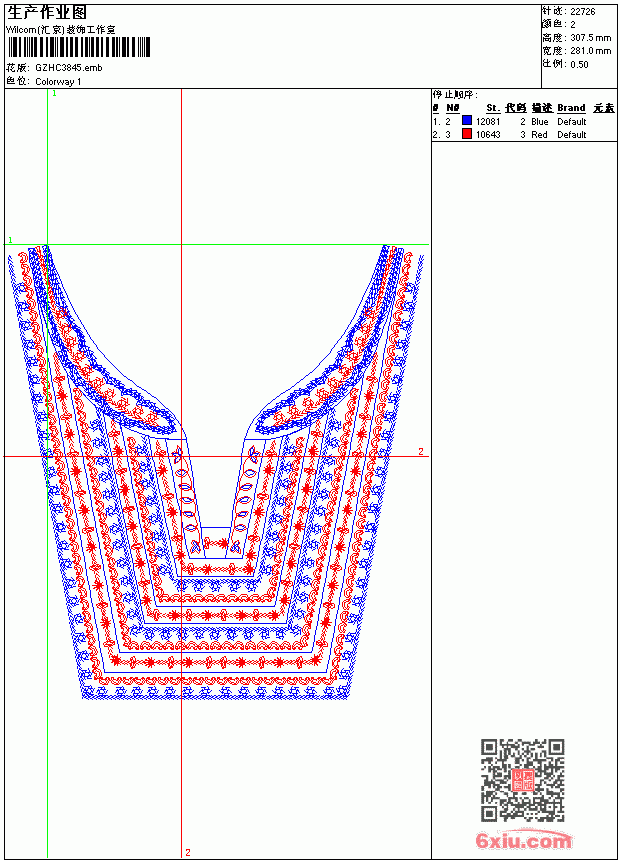The width and height of the screenshot is (620, 860).
Task: Select the Red row stitch count 10643
Action: click(488, 135)
